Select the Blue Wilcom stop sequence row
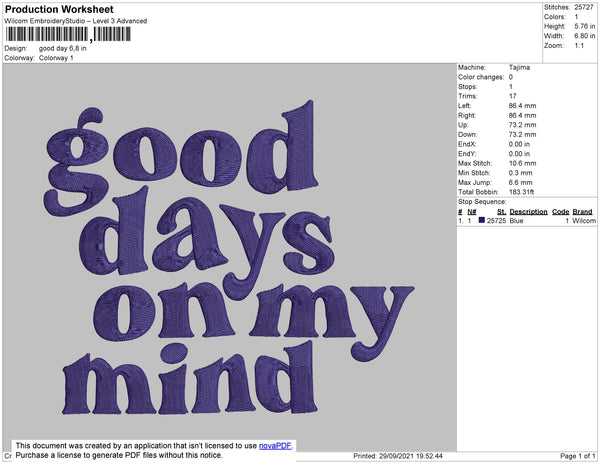 527,221
